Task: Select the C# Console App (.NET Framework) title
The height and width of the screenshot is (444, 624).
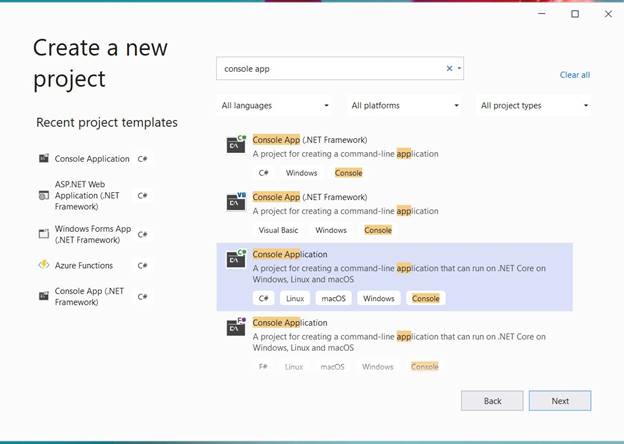Action: click(310, 140)
